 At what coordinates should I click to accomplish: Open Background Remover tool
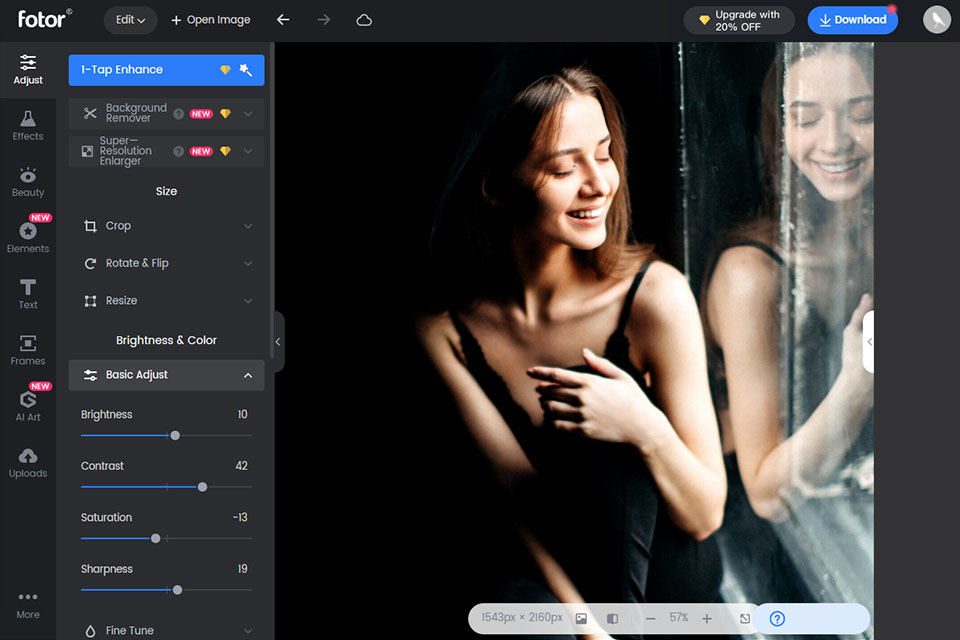[x=167, y=113]
